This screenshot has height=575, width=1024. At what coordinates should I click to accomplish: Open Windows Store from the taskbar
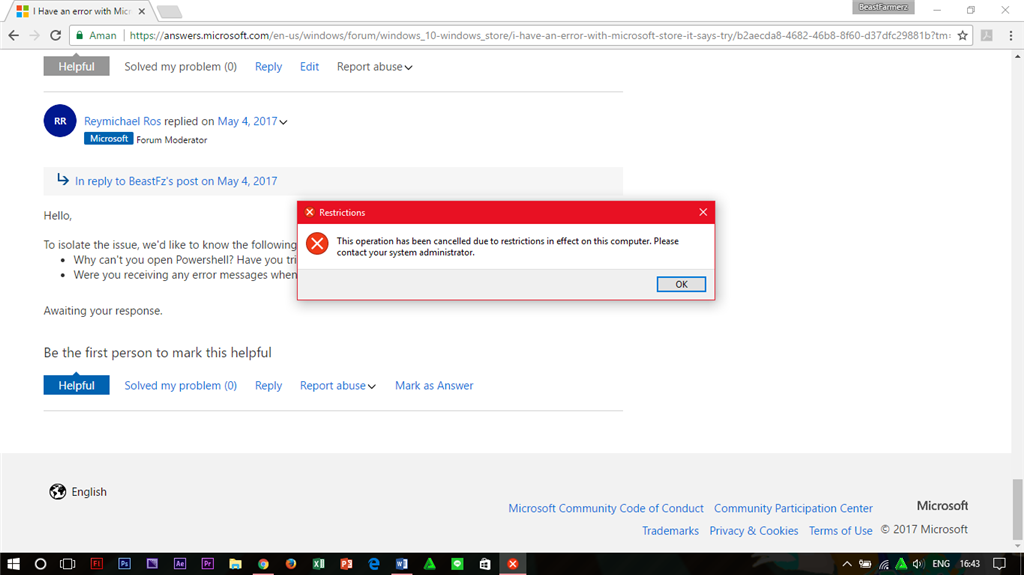click(x=485, y=564)
